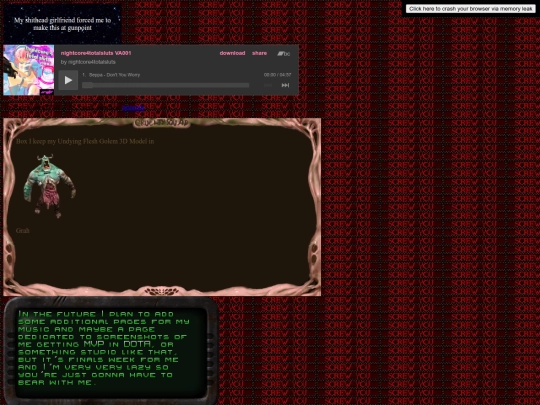The image size is (540, 405).
Task: Open the 'by nightcore4totalsluts' artist link
Action: (x=88, y=62)
